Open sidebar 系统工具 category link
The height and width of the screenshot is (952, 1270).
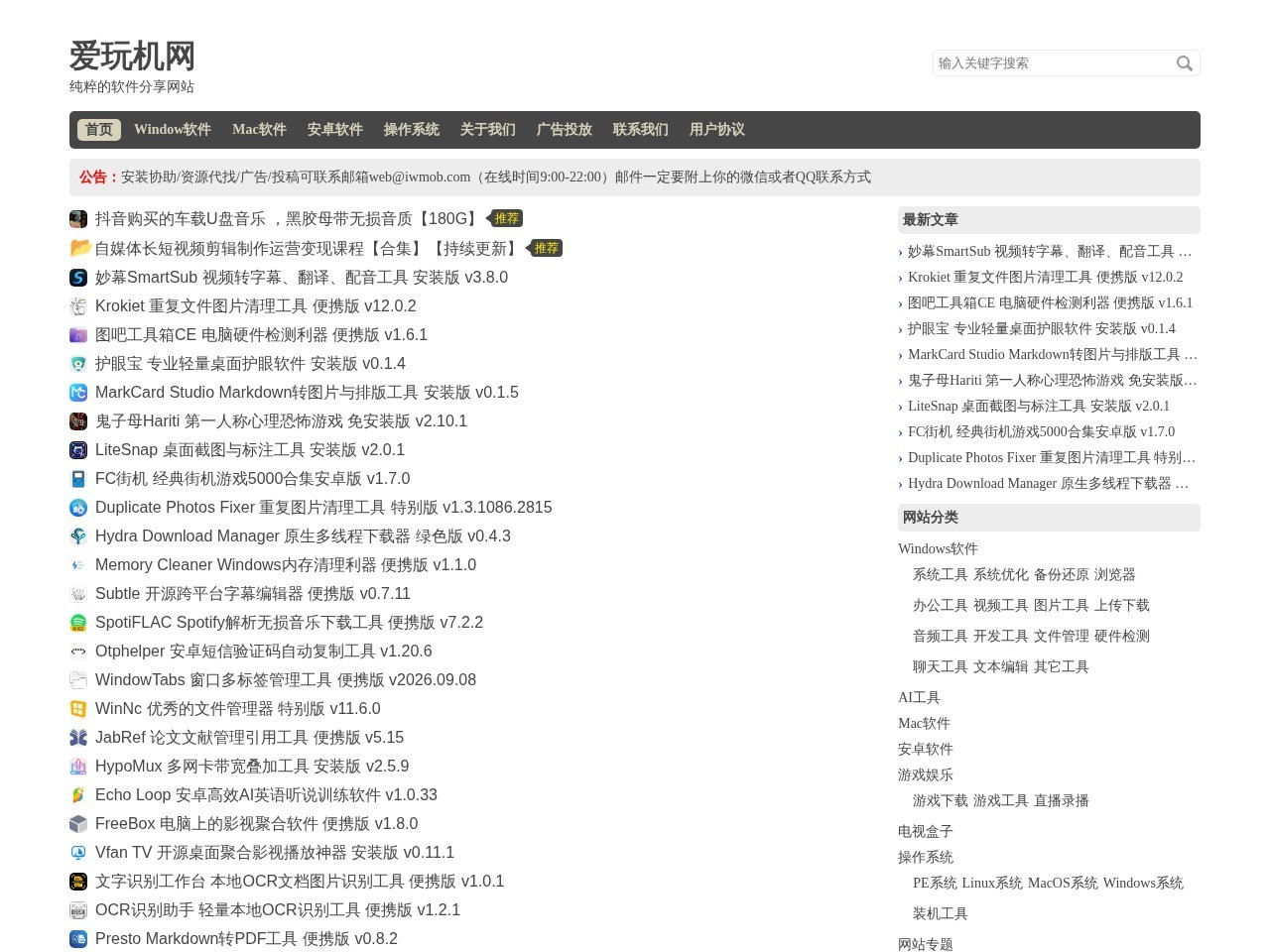pyautogui.click(x=941, y=575)
